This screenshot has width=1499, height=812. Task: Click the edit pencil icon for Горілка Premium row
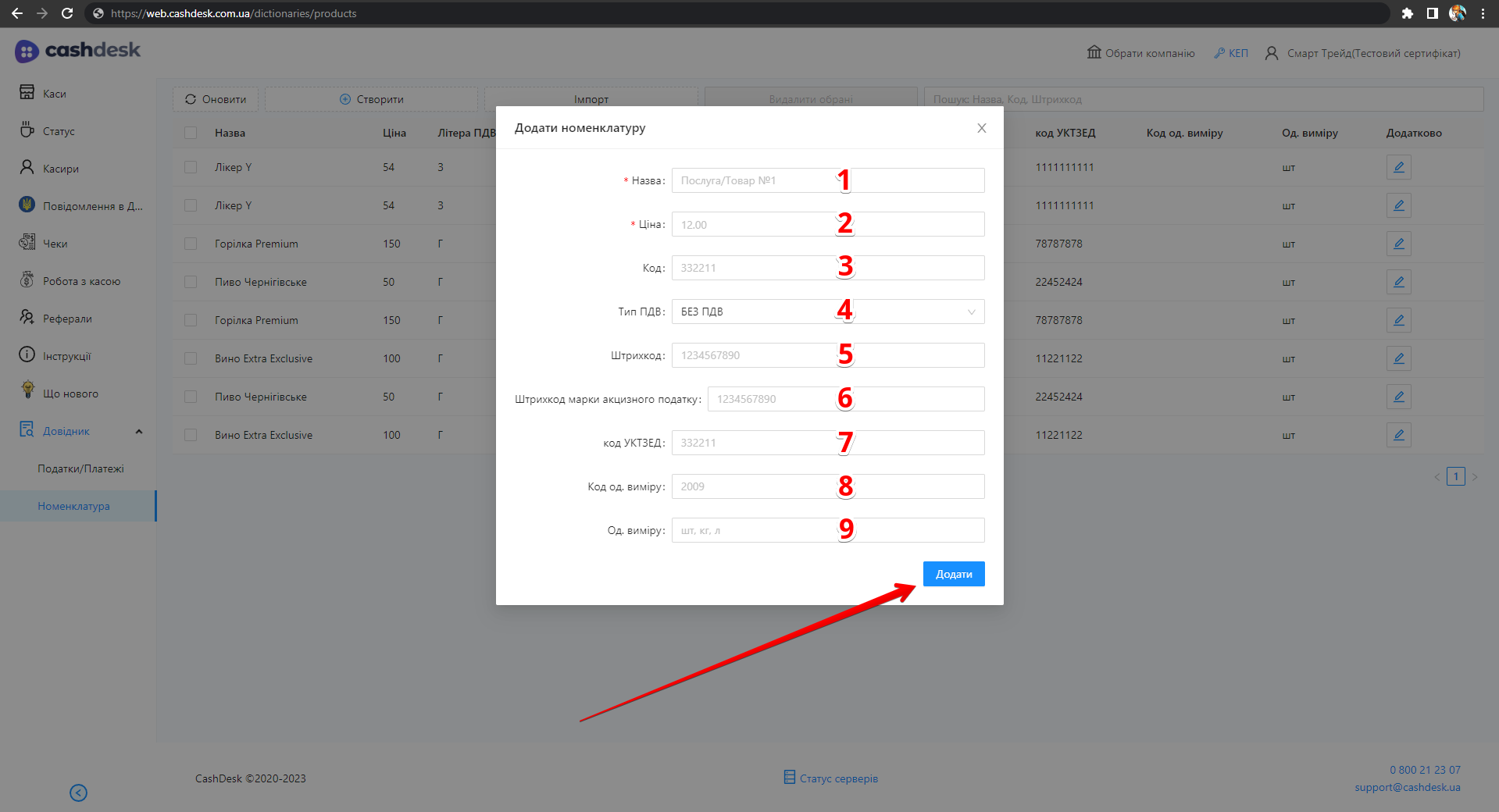(x=1398, y=244)
